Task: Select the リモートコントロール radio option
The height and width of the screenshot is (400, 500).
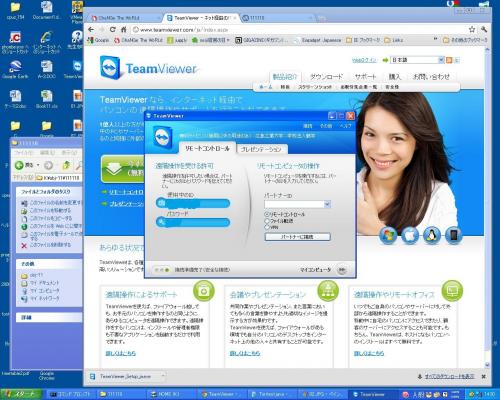Action: [267, 214]
